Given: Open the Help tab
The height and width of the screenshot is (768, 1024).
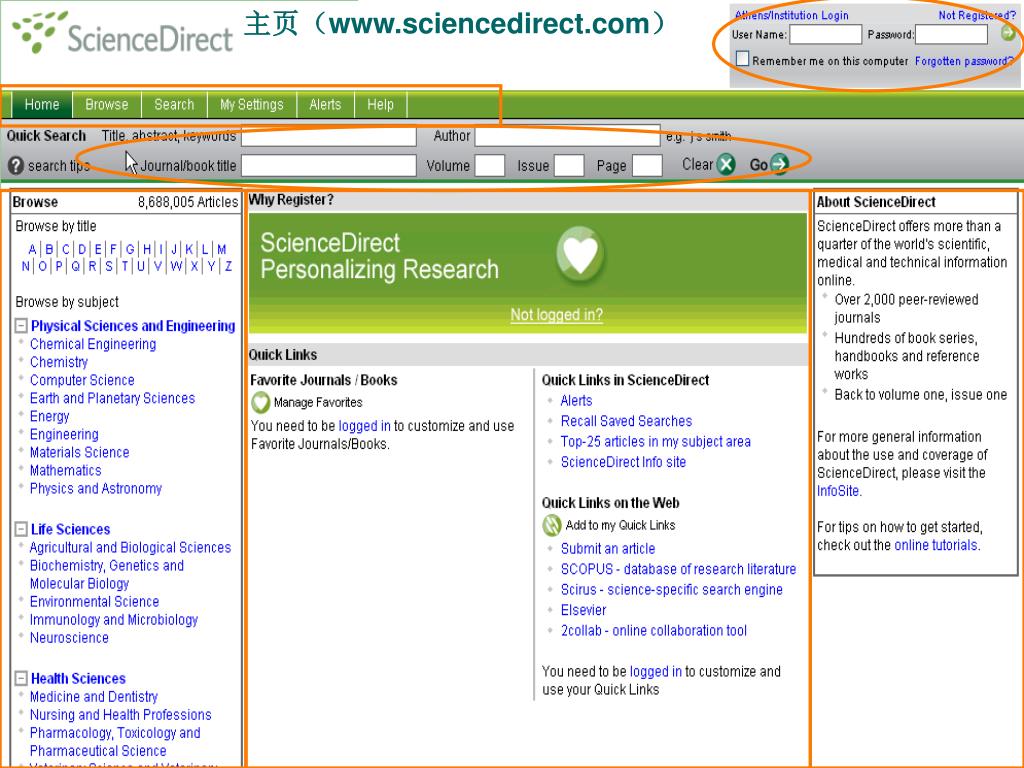Looking at the screenshot, I should click(380, 104).
